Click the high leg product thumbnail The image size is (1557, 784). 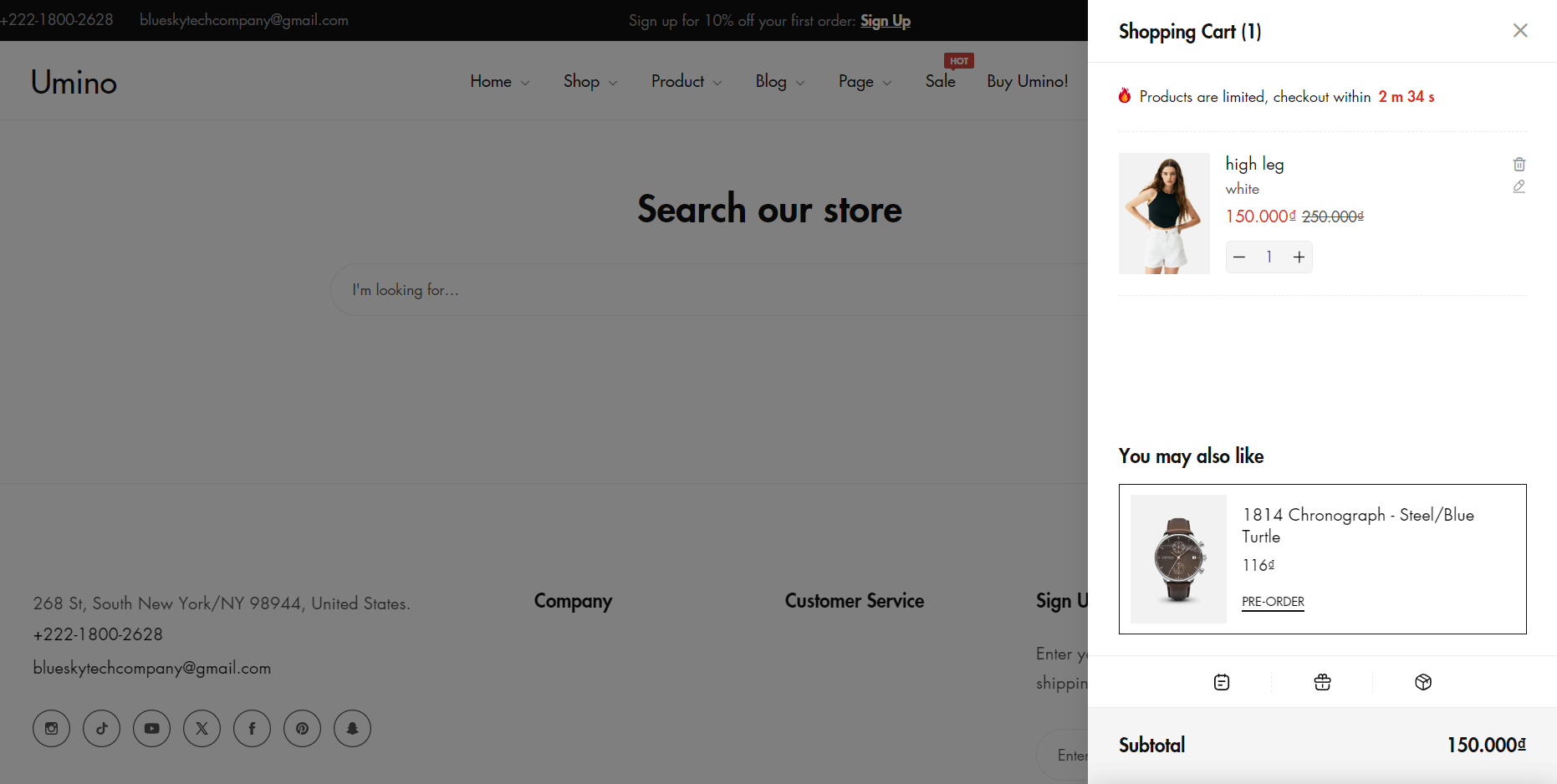pos(1163,213)
